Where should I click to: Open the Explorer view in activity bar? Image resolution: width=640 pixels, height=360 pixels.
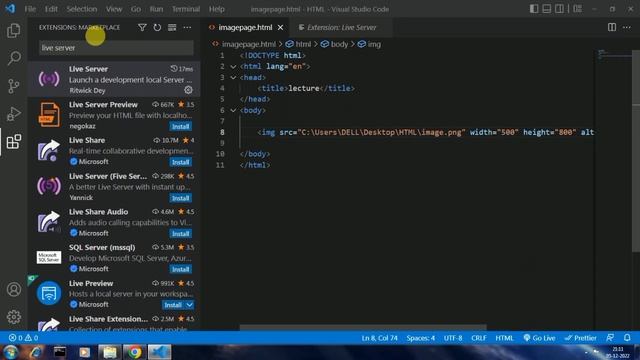pos(13,31)
